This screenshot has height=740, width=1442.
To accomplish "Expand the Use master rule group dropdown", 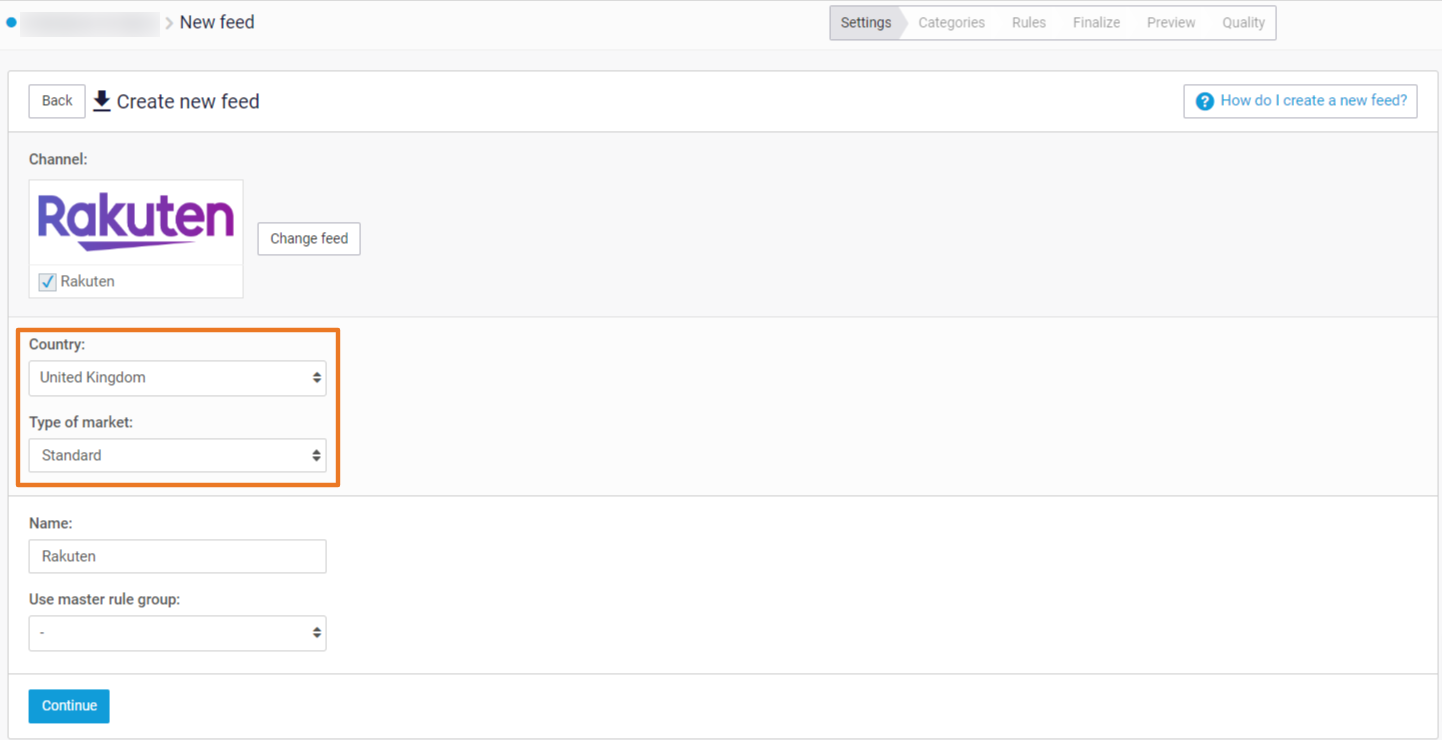I will (x=177, y=633).
